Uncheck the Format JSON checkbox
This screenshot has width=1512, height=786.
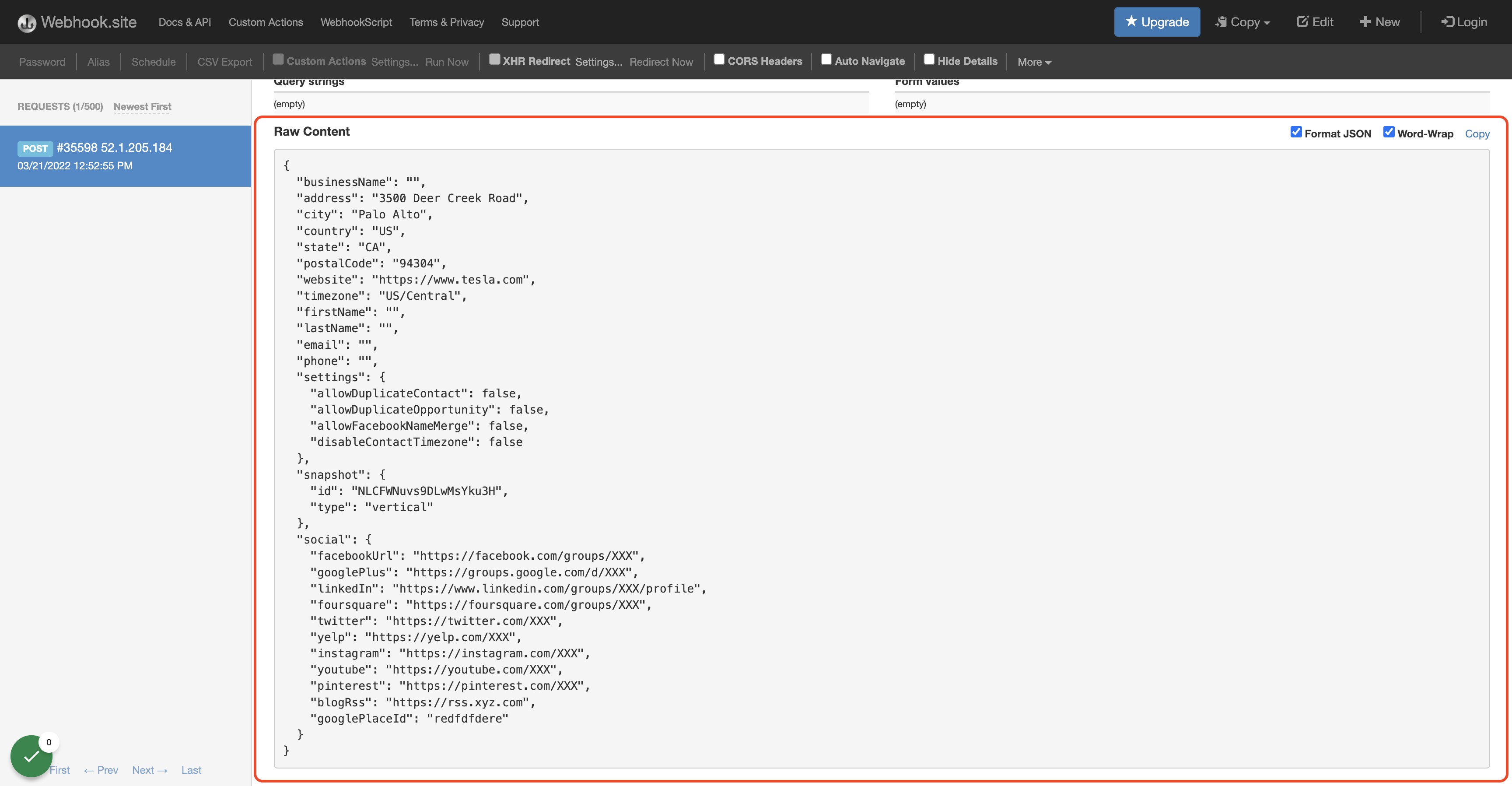(1296, 132)
